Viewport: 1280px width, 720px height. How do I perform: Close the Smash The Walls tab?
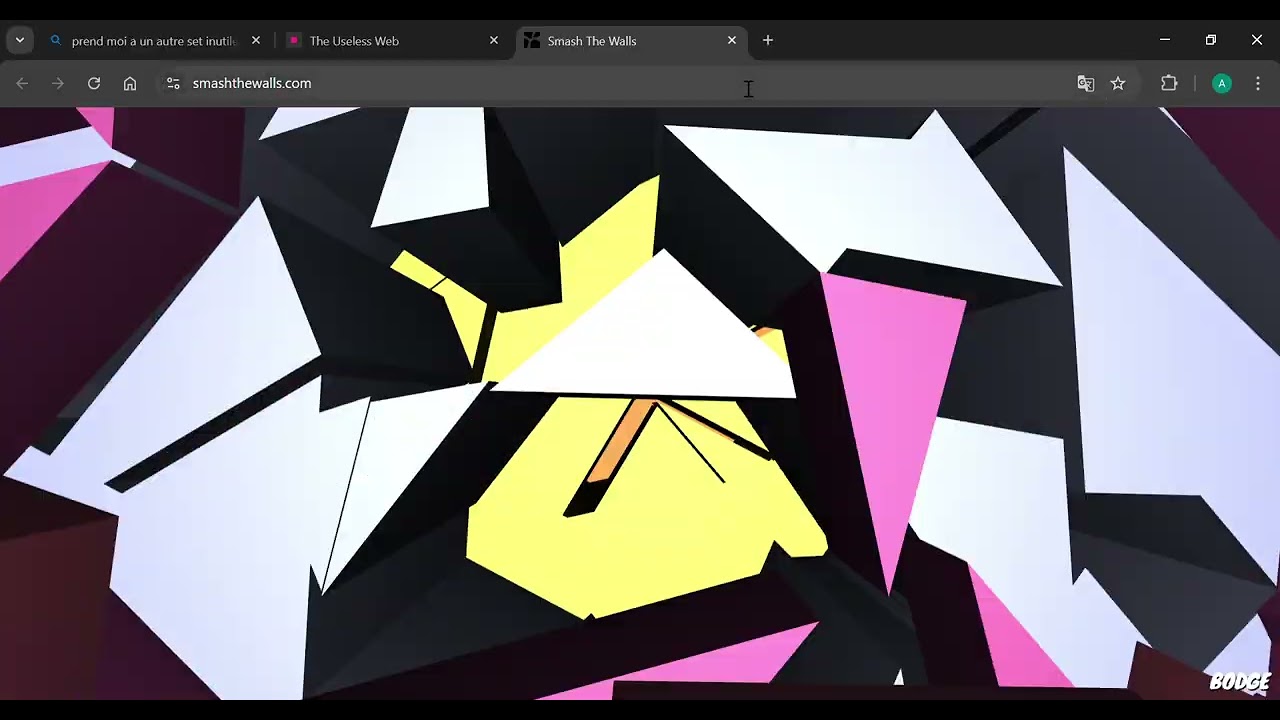click(732, 41)
